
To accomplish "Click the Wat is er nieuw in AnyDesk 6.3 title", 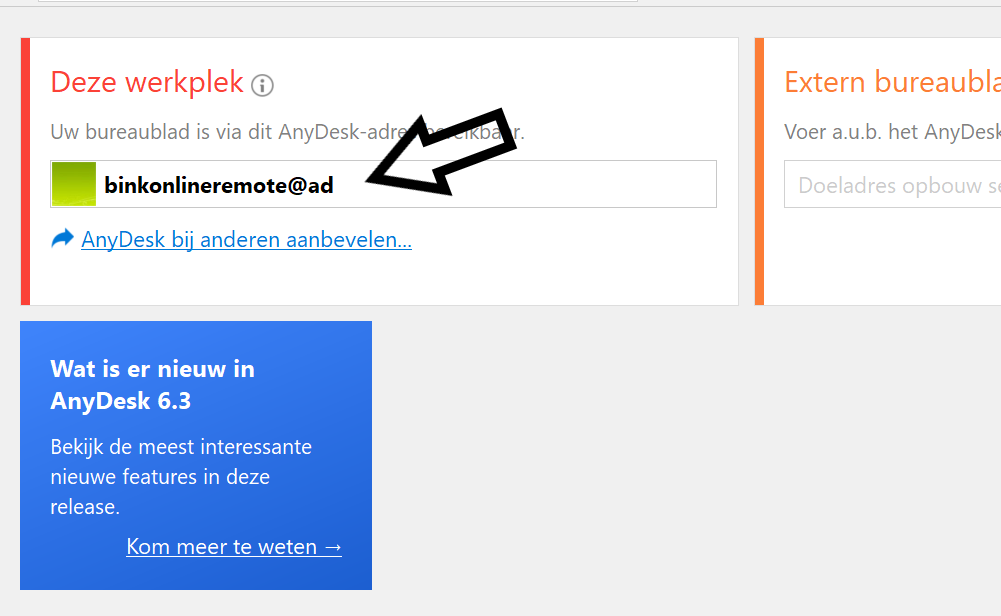I will click(153, 385).
